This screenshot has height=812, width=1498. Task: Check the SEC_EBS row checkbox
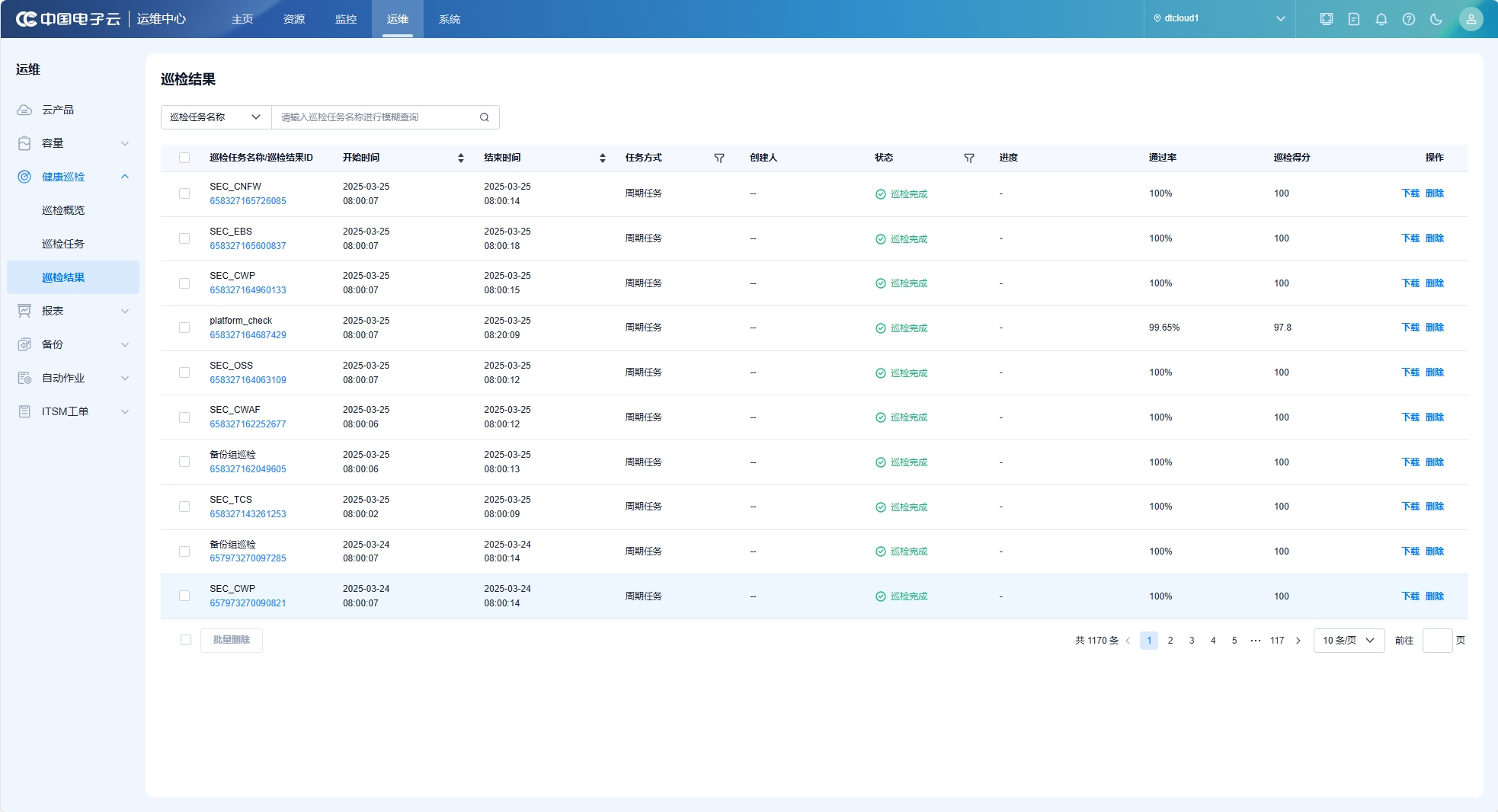coord(184,238)
